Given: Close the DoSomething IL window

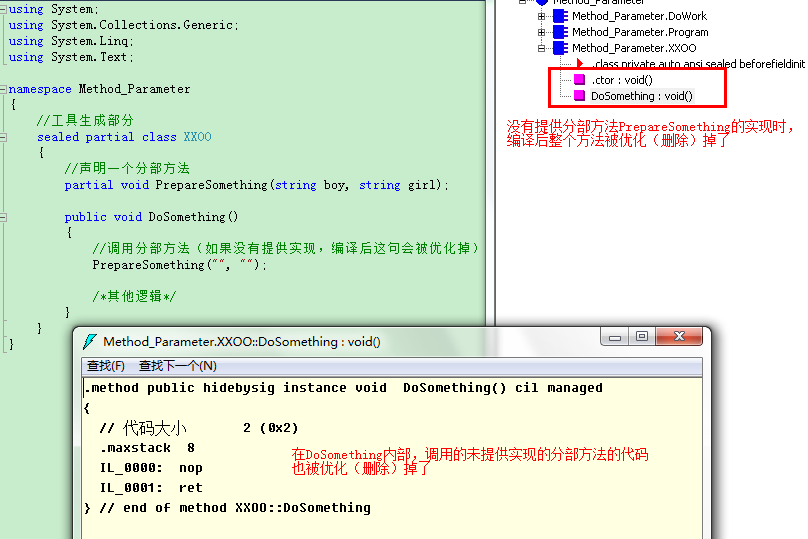Looking at the screenshot, I should [x=679, y=337].
